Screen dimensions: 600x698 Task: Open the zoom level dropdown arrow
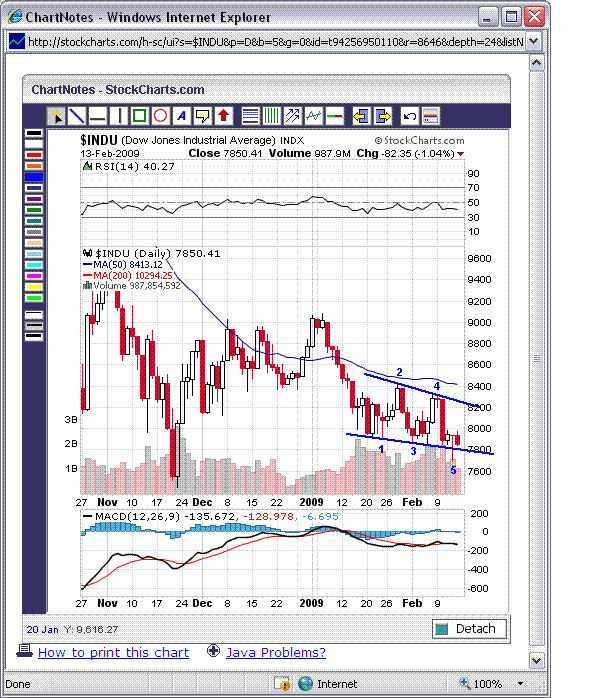coord(520,684)
